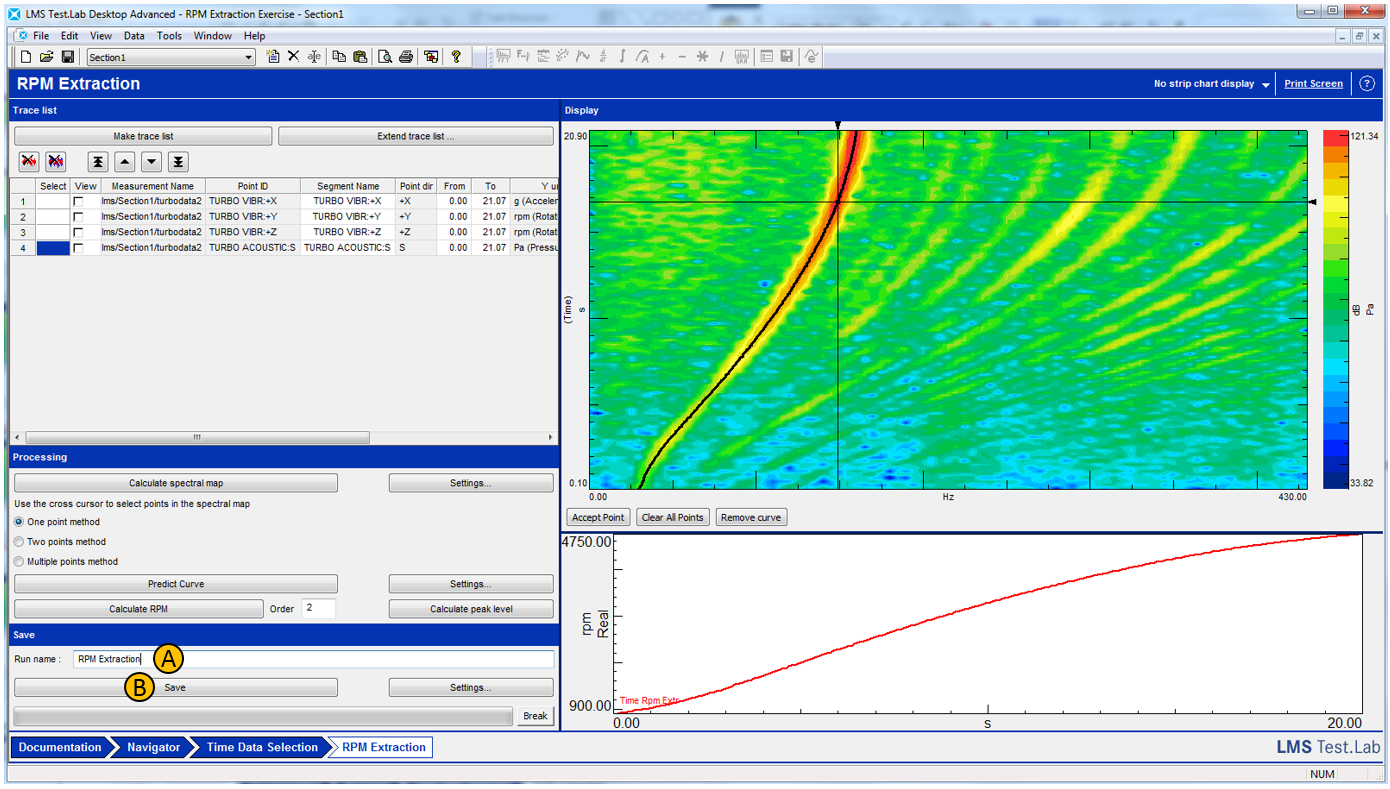Rename the section using the toolbar icon
The height and width of the screenshot is (789, 1390).
314,57
